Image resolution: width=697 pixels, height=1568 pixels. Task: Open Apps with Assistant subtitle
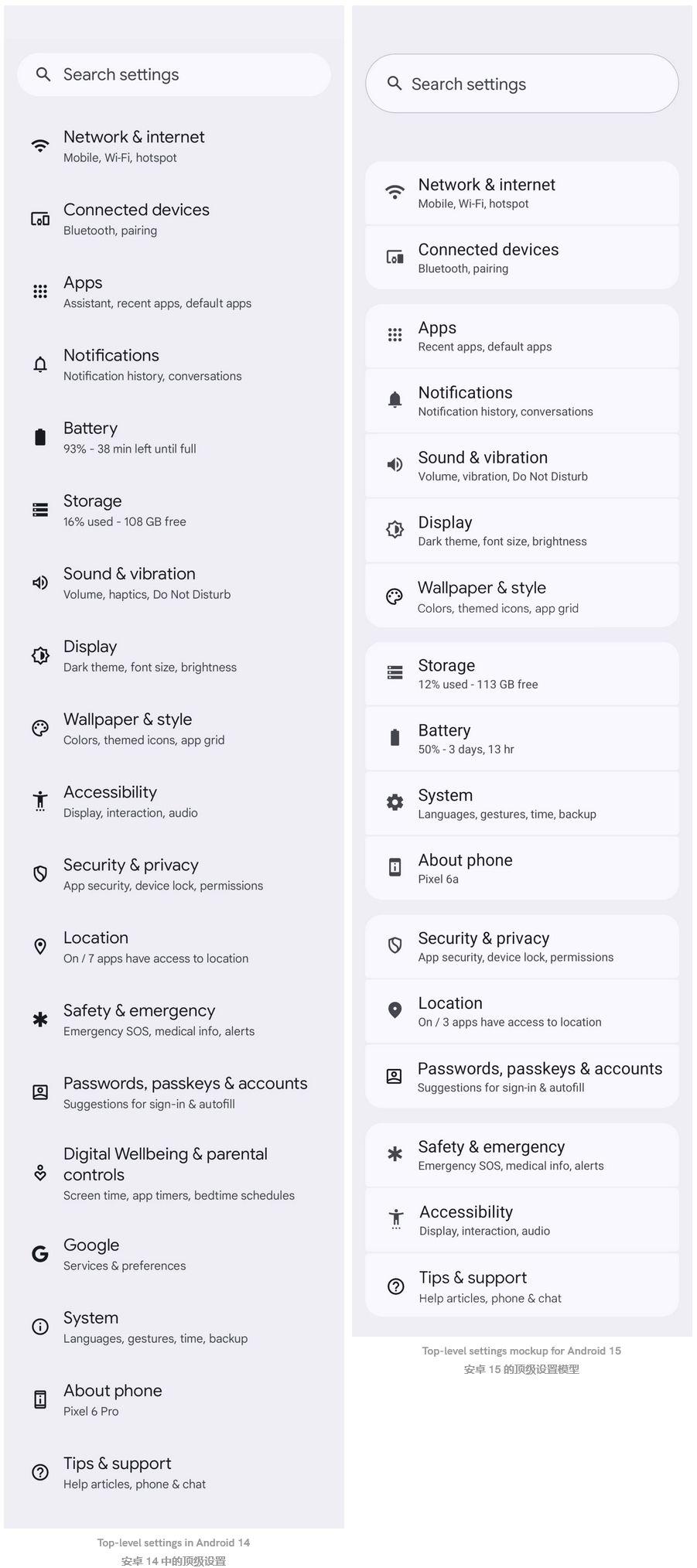coord(174,292)
